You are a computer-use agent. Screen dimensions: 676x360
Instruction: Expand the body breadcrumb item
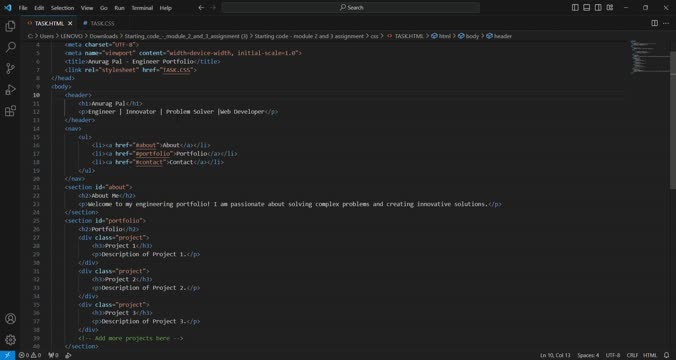pyautogui.click(x=469, y=36)
